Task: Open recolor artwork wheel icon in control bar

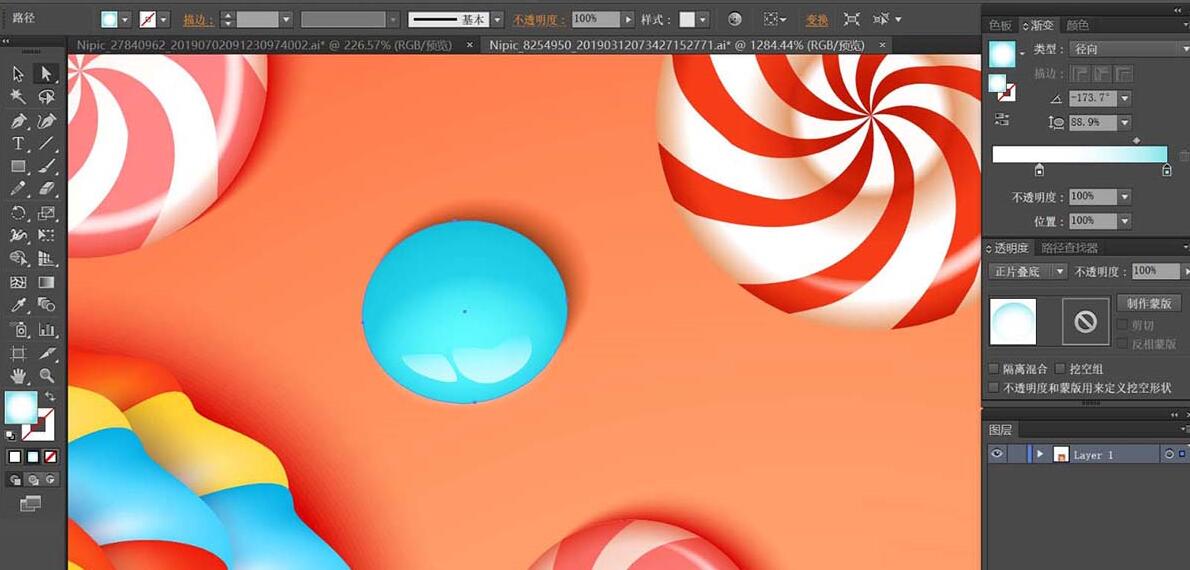Action: (x=734, y=19)
